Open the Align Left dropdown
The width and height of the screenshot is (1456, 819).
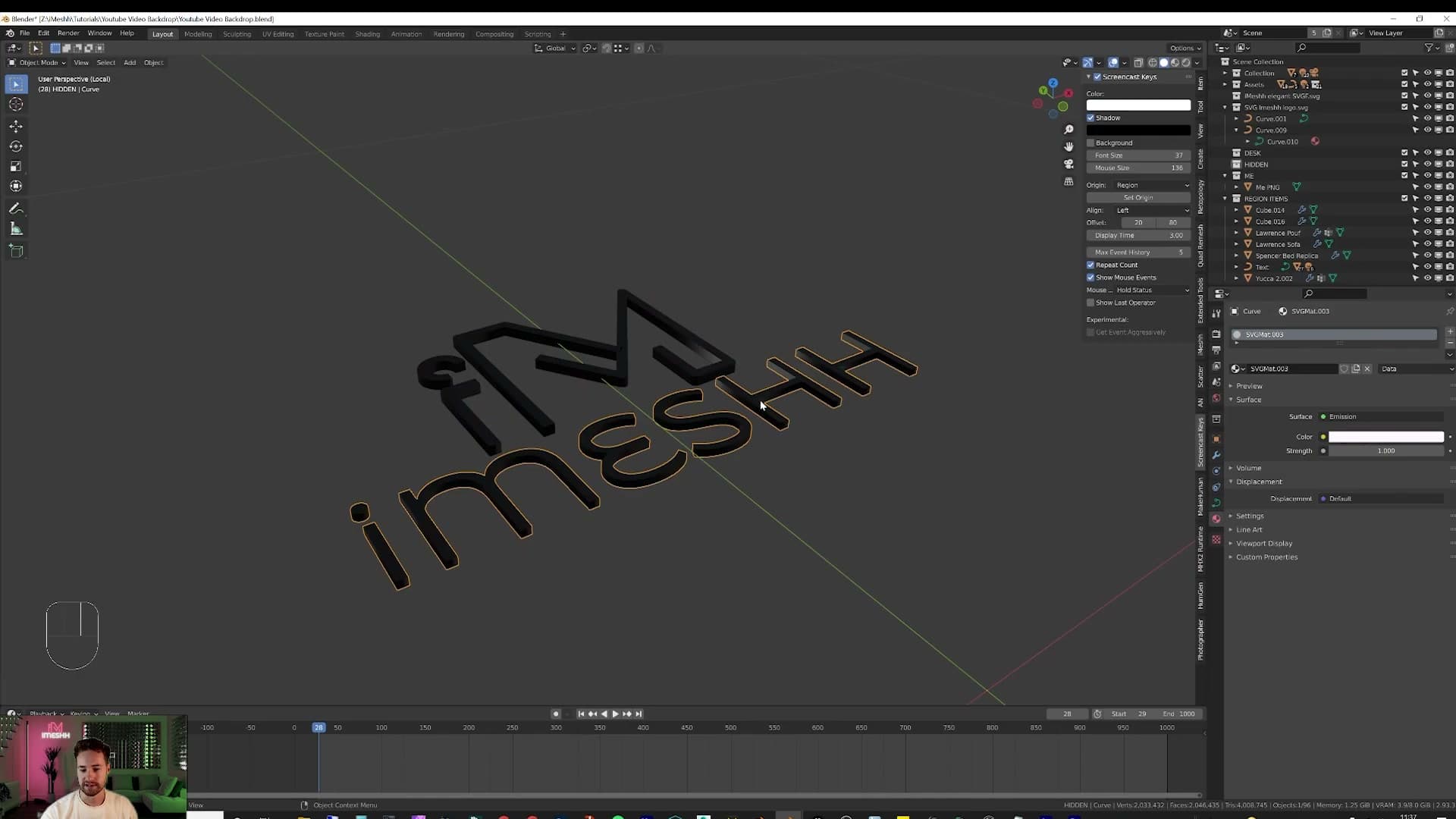coord(1153,210)
